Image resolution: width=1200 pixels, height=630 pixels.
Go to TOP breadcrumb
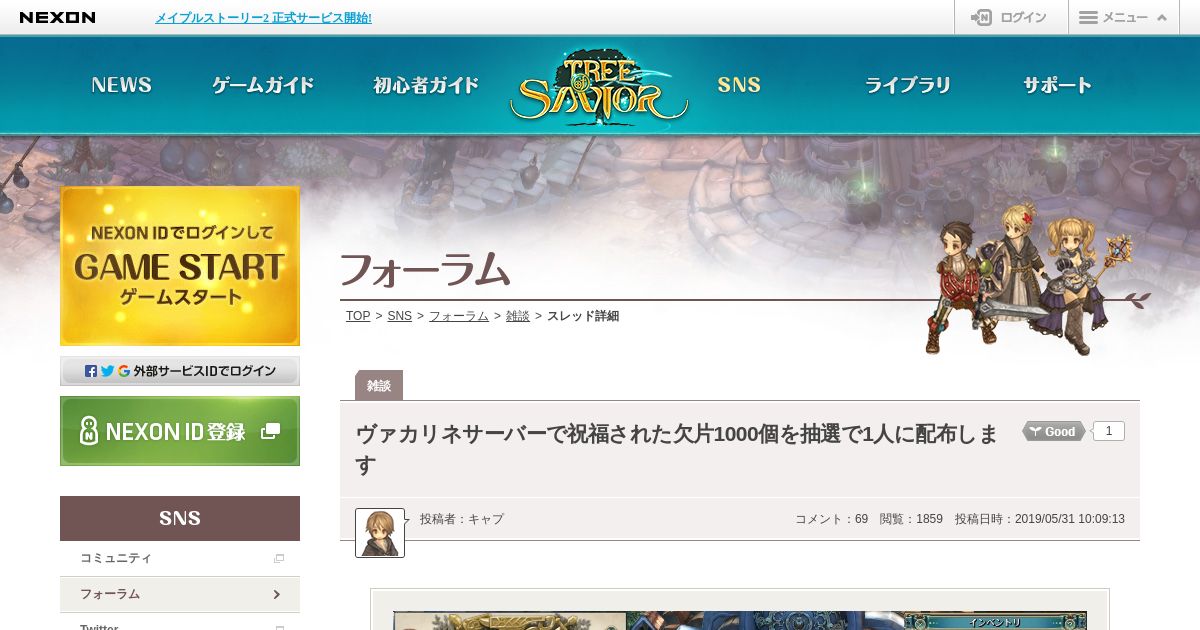pyautogui.click(x=358, y=316)
